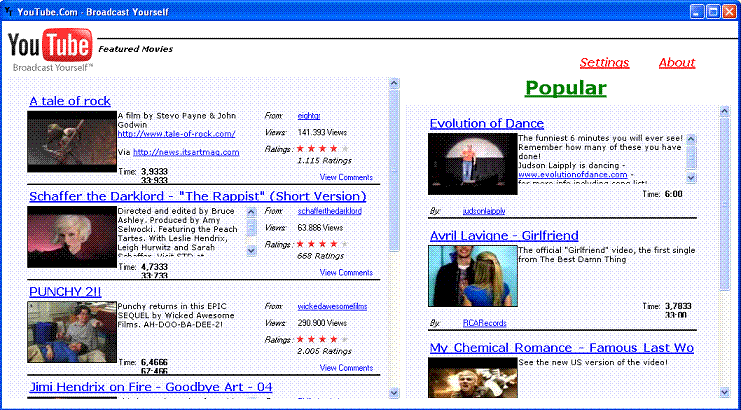Click the '2.005 Ratings' text
Viewport: 741px width, 410px height.
pyautogui.click(x=325, y=351)
